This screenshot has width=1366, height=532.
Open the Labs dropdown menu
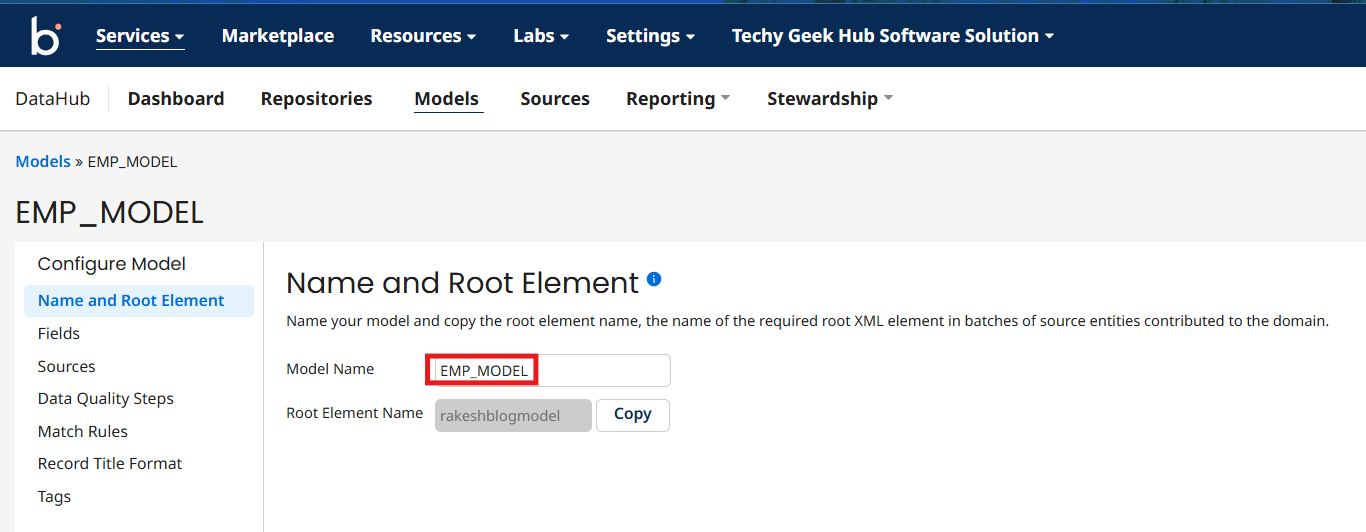pos(540,36)
